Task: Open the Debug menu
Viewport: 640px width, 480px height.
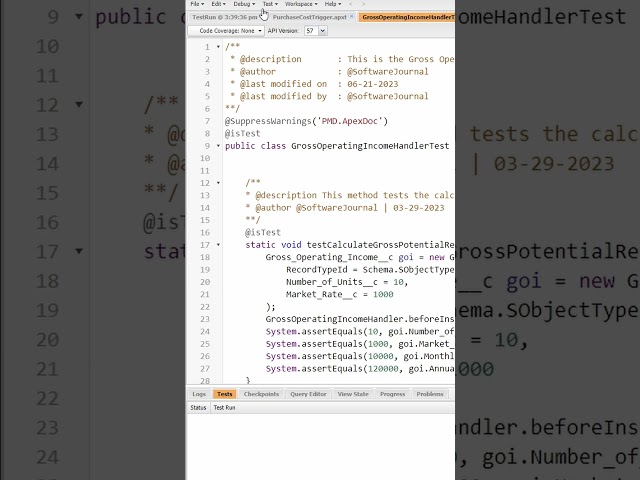Action: [244, 4]
